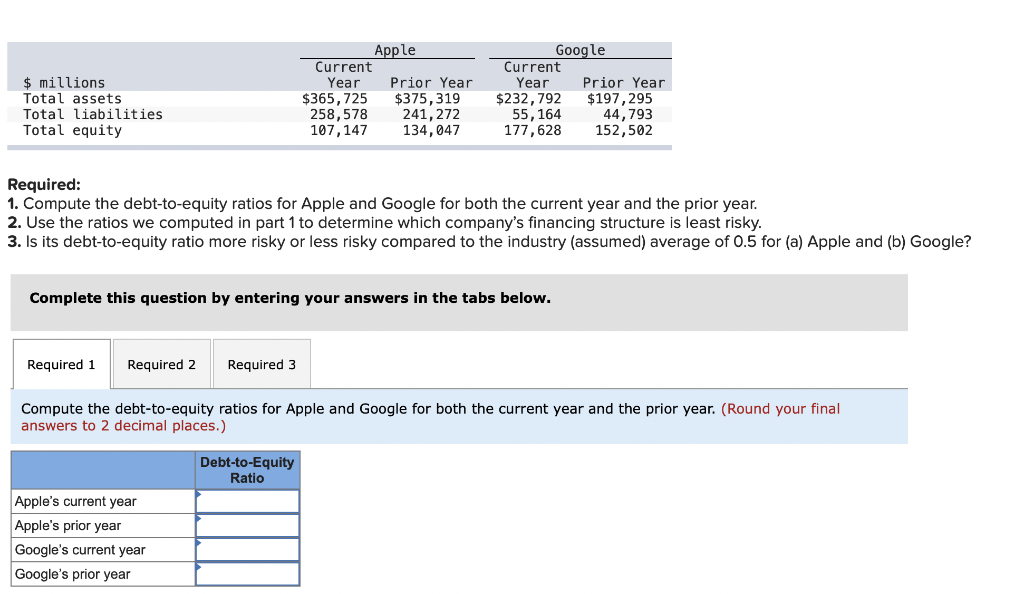The height and width of the screenshot is (594, 1024).
Task: Click Google's prior year answer box
Action: 250,573
